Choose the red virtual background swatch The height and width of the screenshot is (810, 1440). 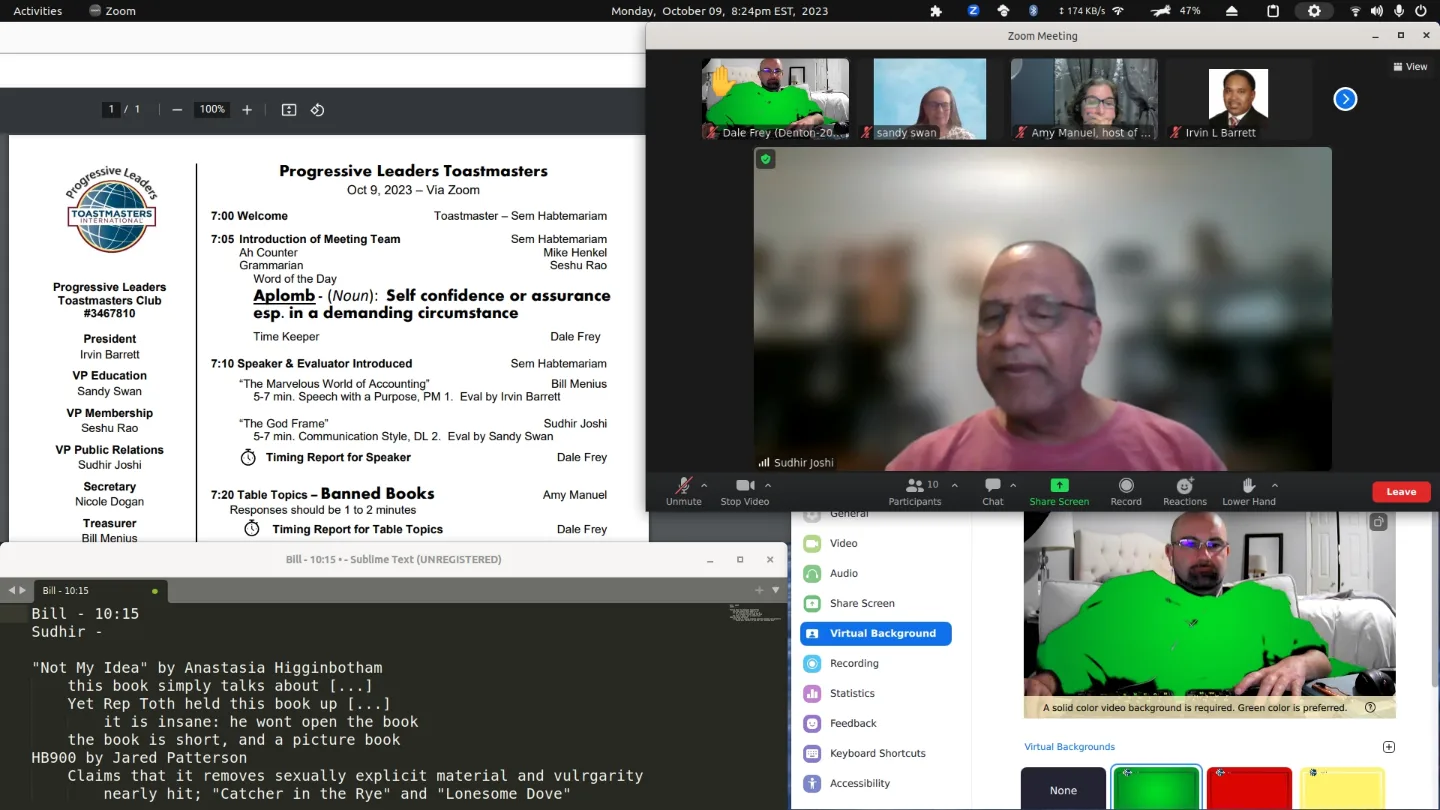[1249, 789]
